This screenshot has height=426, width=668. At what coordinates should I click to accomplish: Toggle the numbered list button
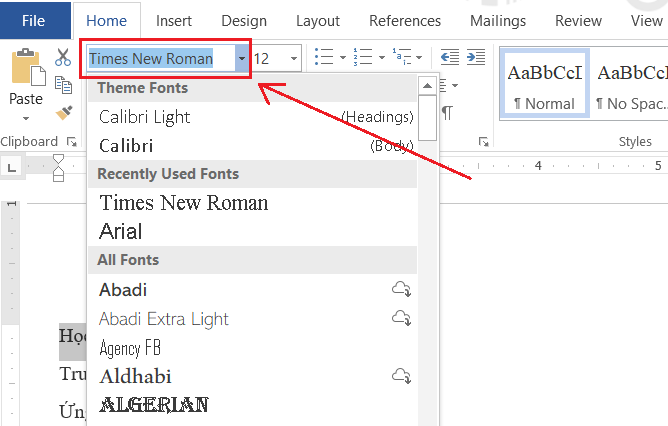click(363, 58)
